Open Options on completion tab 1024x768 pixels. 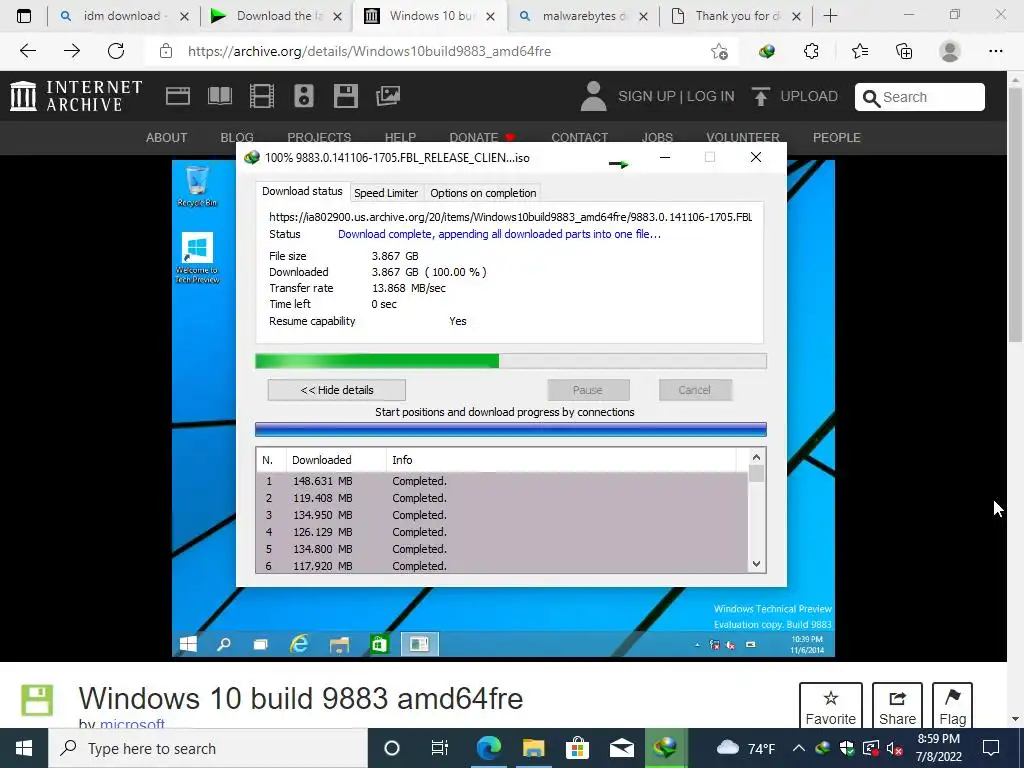point(483,193)
